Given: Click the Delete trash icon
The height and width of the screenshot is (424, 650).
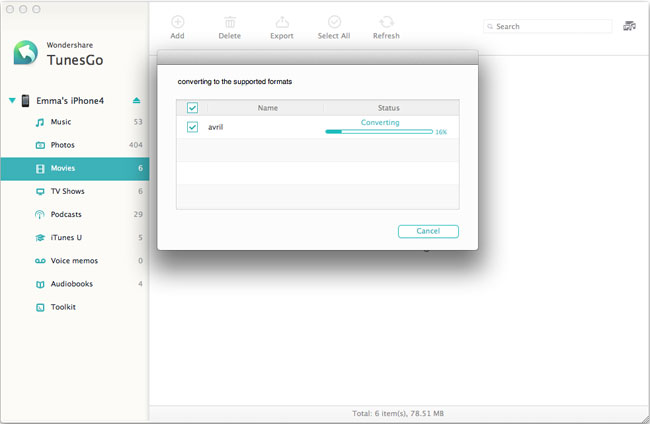Looking at the screenshot, I should (x=230, y=22).
